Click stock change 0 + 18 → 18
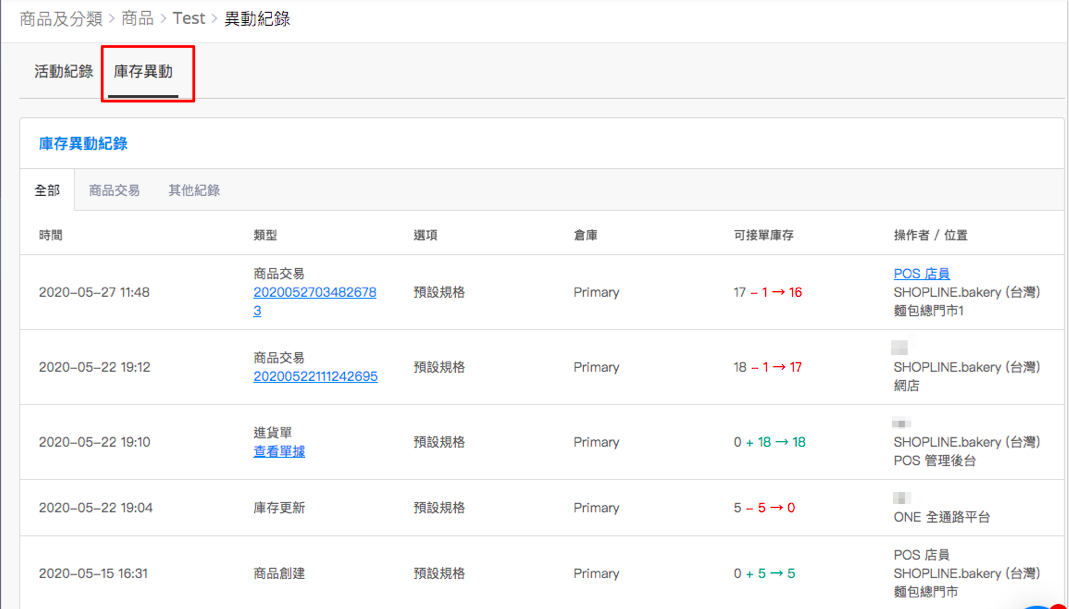Image resolution: width=1069 pixels, height=609 pixels. 770,442
